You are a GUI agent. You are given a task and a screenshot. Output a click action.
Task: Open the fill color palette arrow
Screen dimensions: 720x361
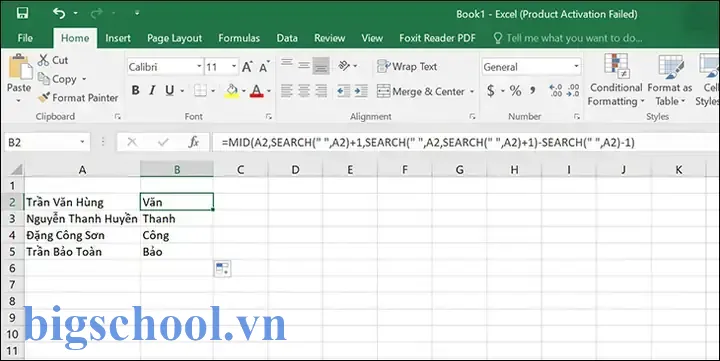(244, 91)
